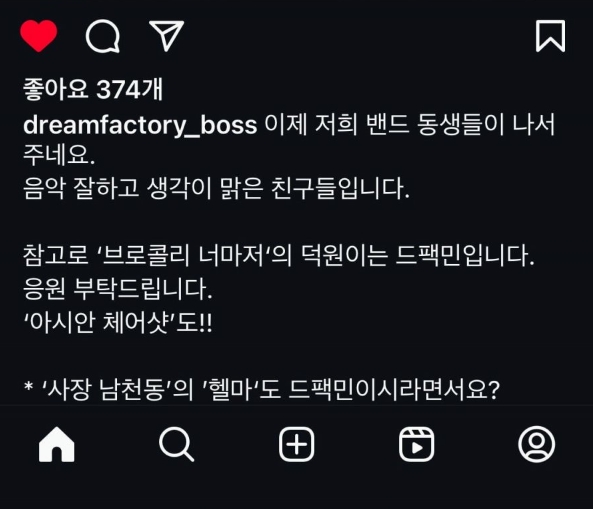This screenshot has width=593, height=509.
Task: Open the Search magnifier tab
Action: click(176, 444)
